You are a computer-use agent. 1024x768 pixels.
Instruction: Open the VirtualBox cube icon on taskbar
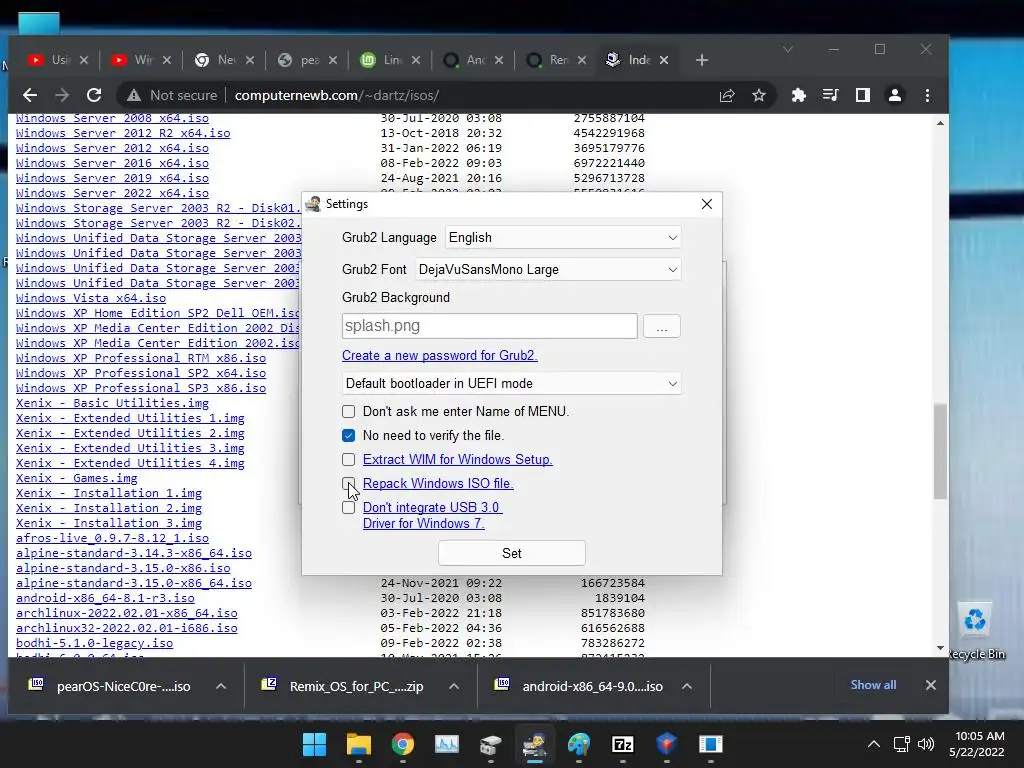click(666, 744)
